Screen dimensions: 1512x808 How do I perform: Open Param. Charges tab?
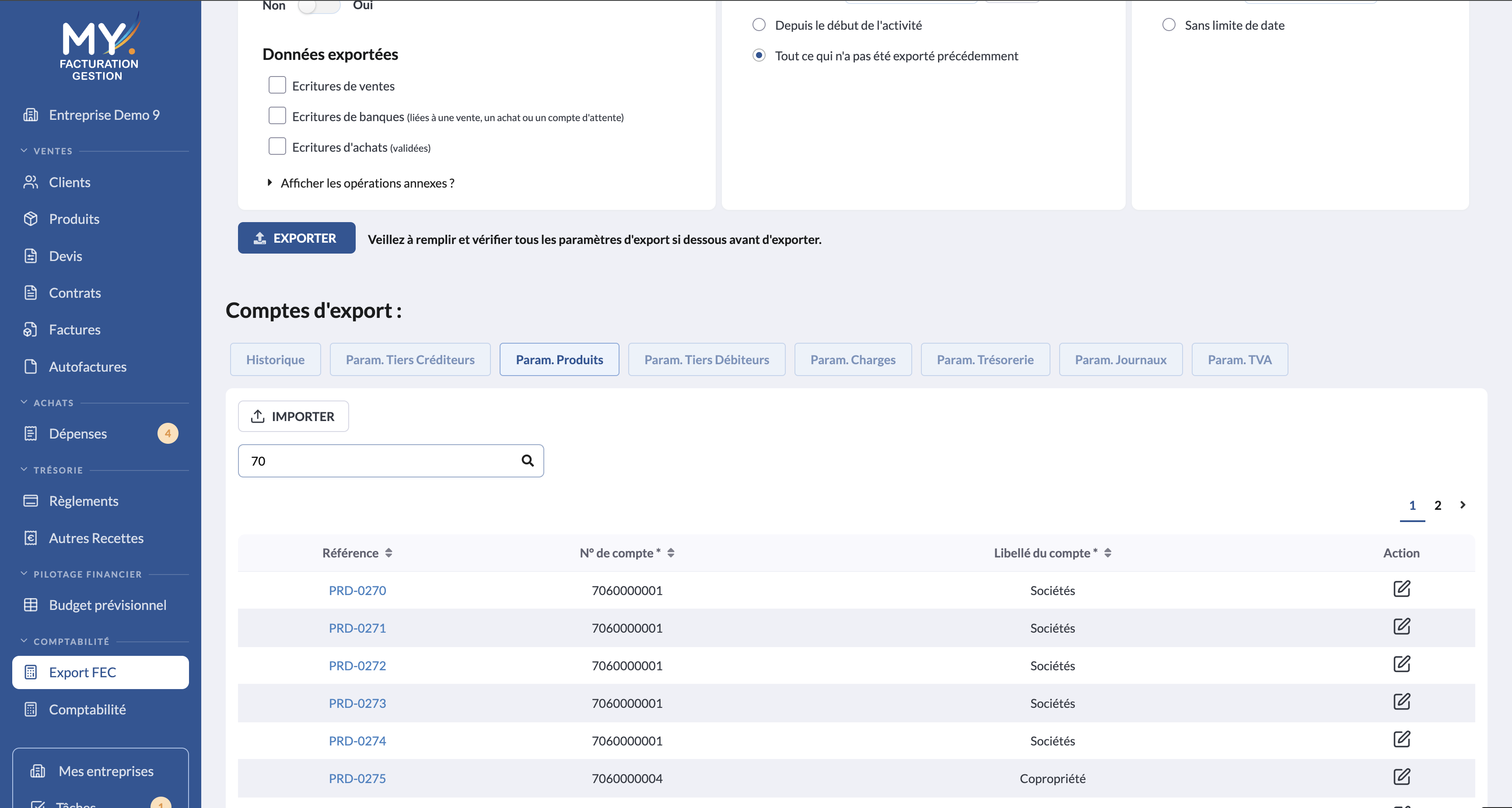pos(853,360)
